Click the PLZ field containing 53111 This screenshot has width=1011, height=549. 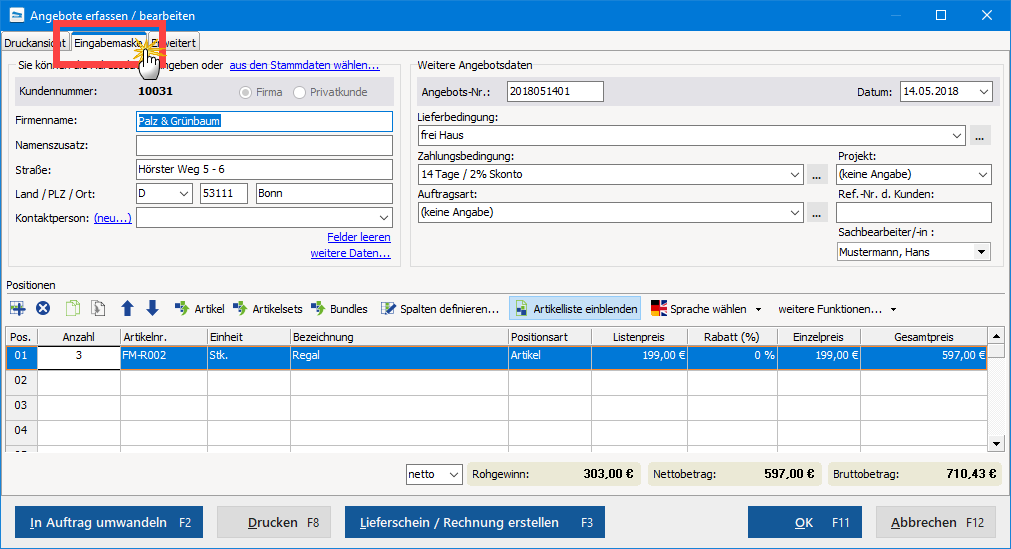point(224,194)
